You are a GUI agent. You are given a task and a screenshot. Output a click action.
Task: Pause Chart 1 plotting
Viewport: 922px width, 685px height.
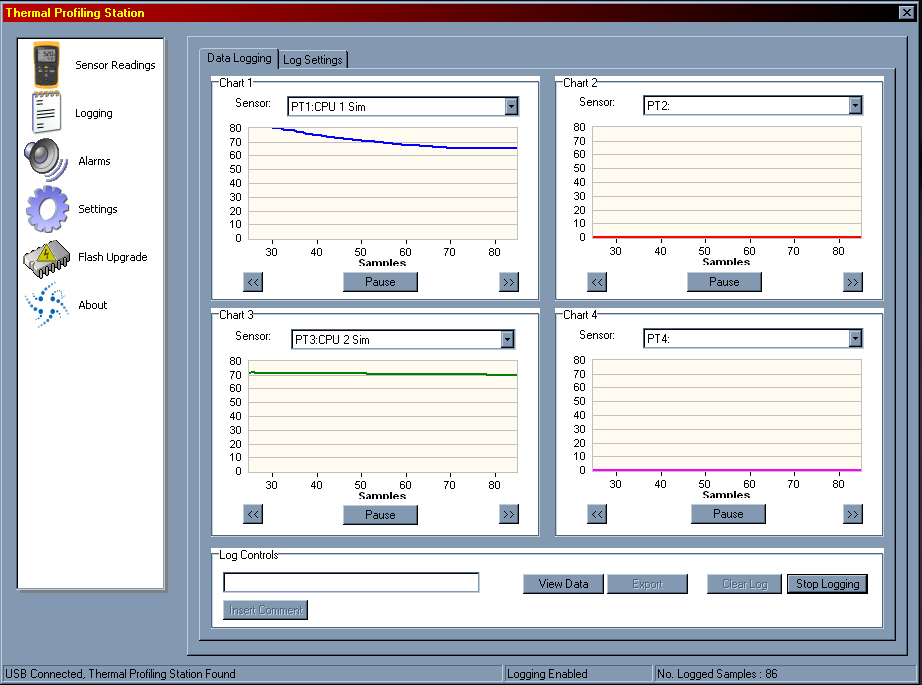pyautogui.click(x=380, y=282)
